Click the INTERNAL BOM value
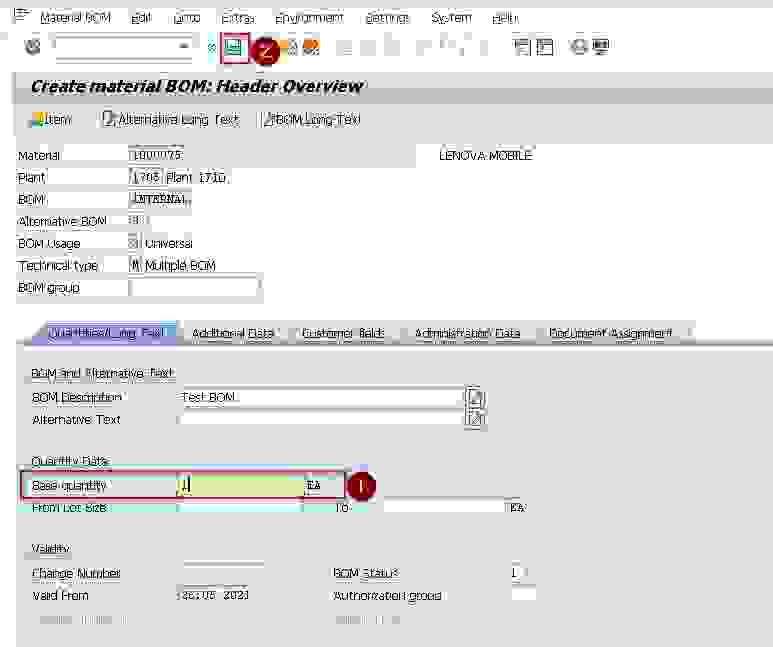Screen dimensions: 773x647 [160, 199]
